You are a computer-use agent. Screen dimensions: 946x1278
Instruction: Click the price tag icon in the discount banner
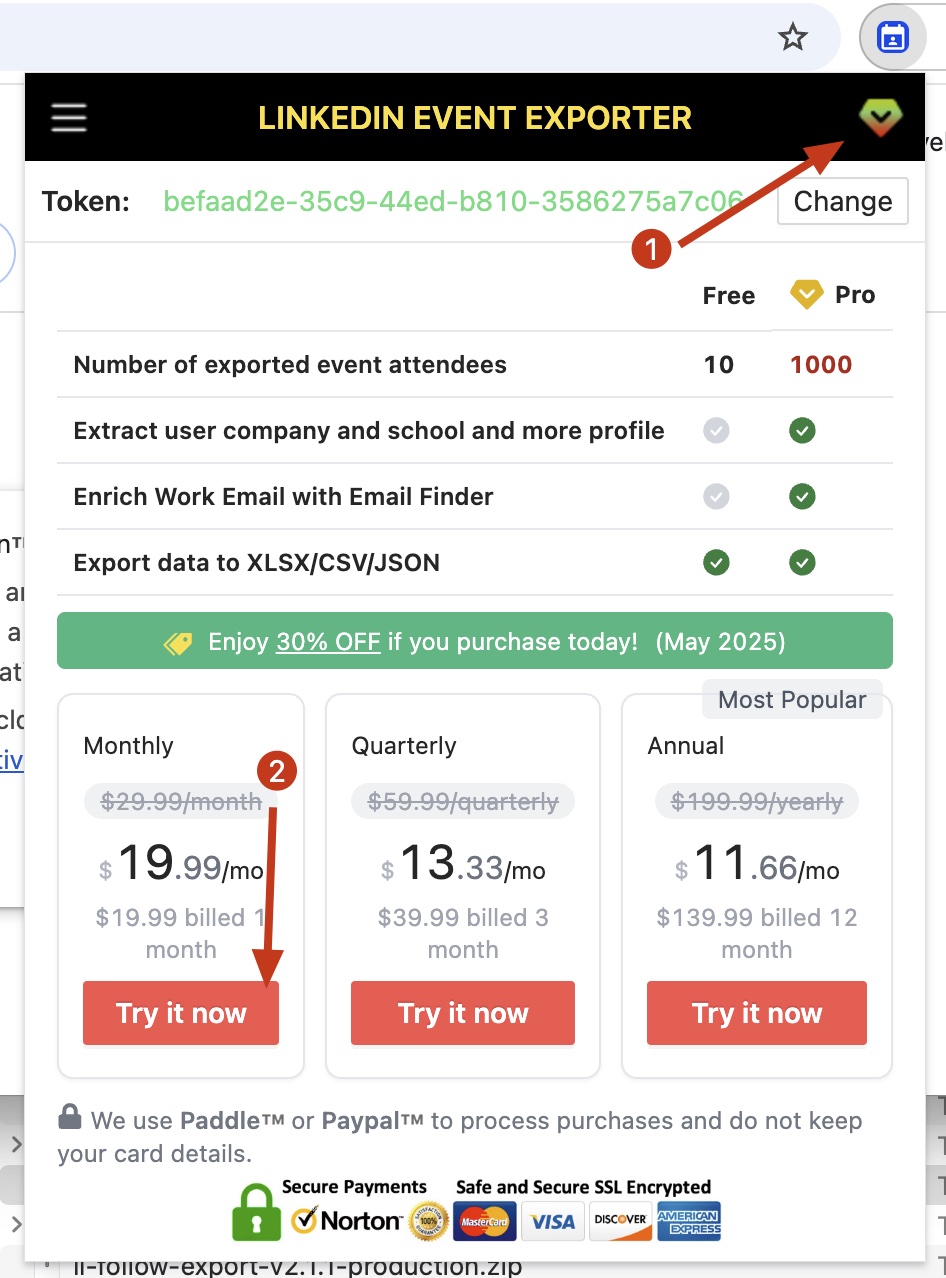(177, 642)
